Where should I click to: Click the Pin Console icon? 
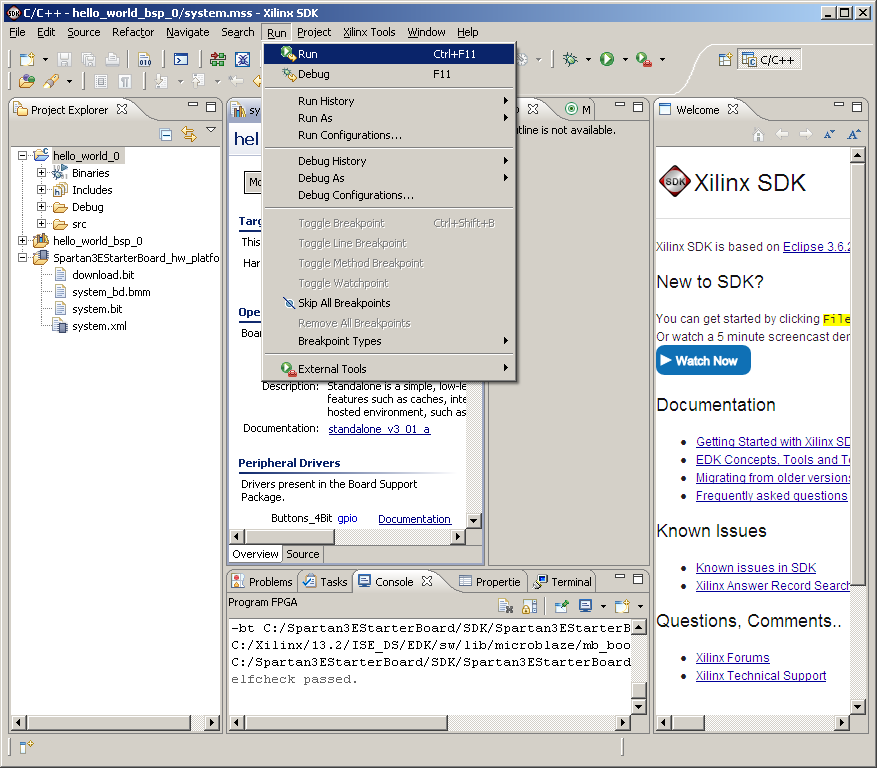(x=562, y=606)
